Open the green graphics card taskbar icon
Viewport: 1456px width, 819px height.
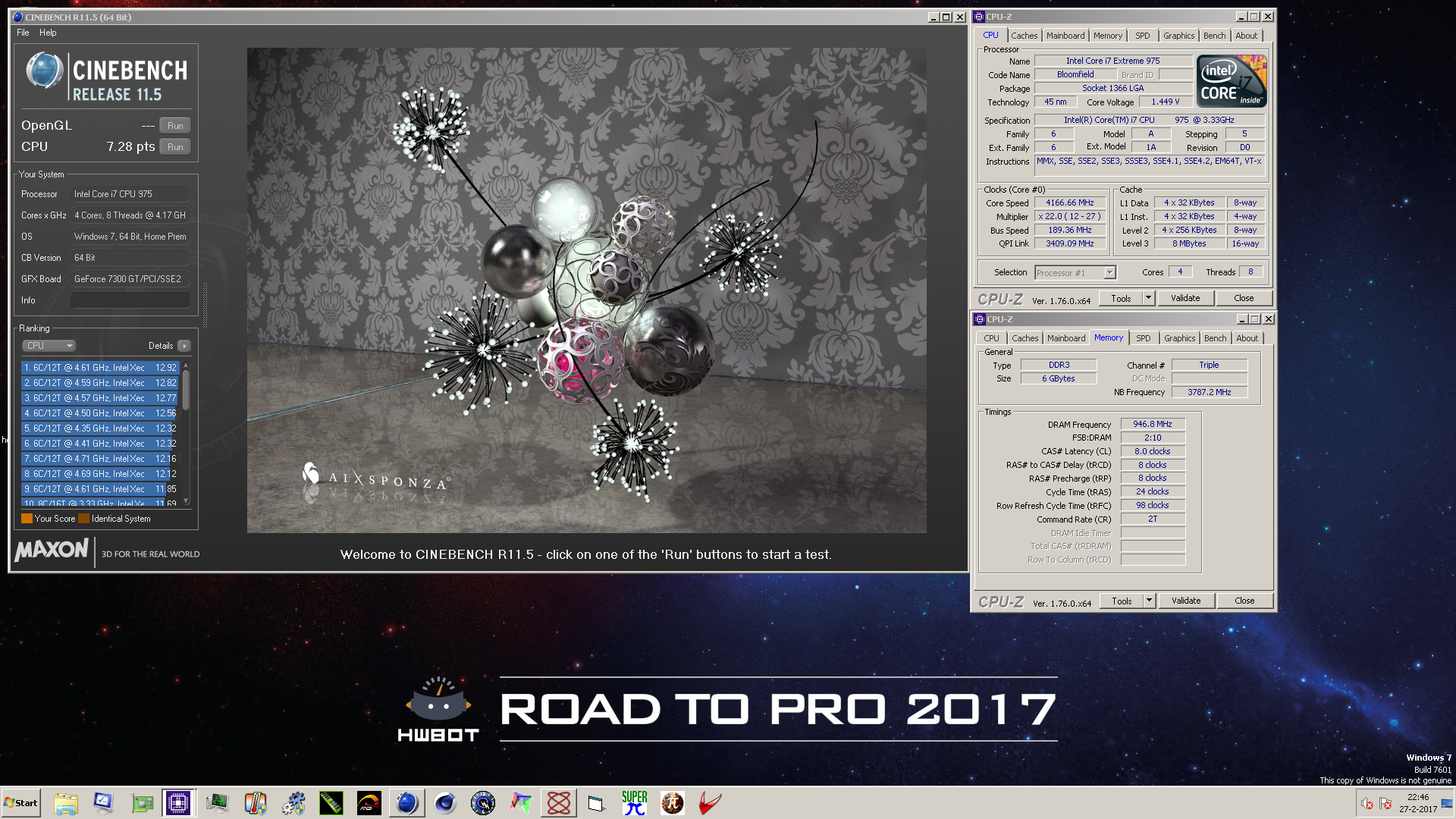pyautogui.click(x=142, y=803)
